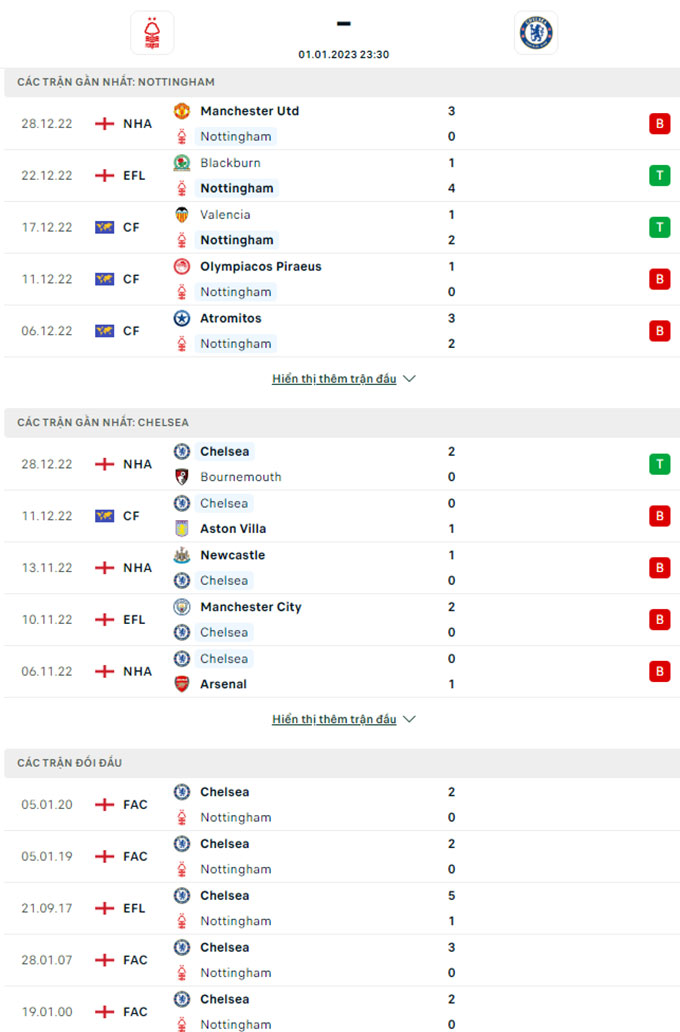The image size is (680, 1032).
Task: Expand more matches under Chelsea section
Action: pyautogui.click(x=343, y=719)
